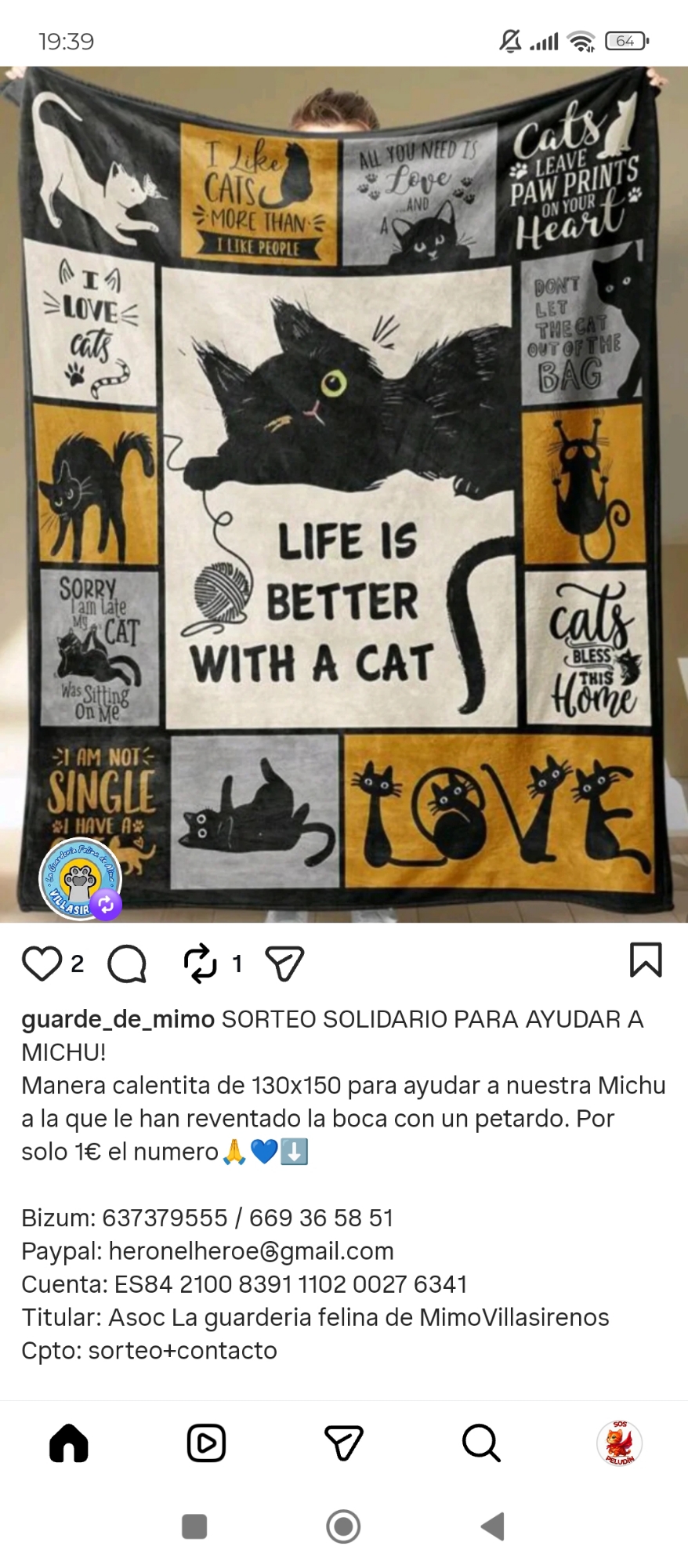Tap the Android home circle button
The image size is (688, 1568).
[343, 1526]
